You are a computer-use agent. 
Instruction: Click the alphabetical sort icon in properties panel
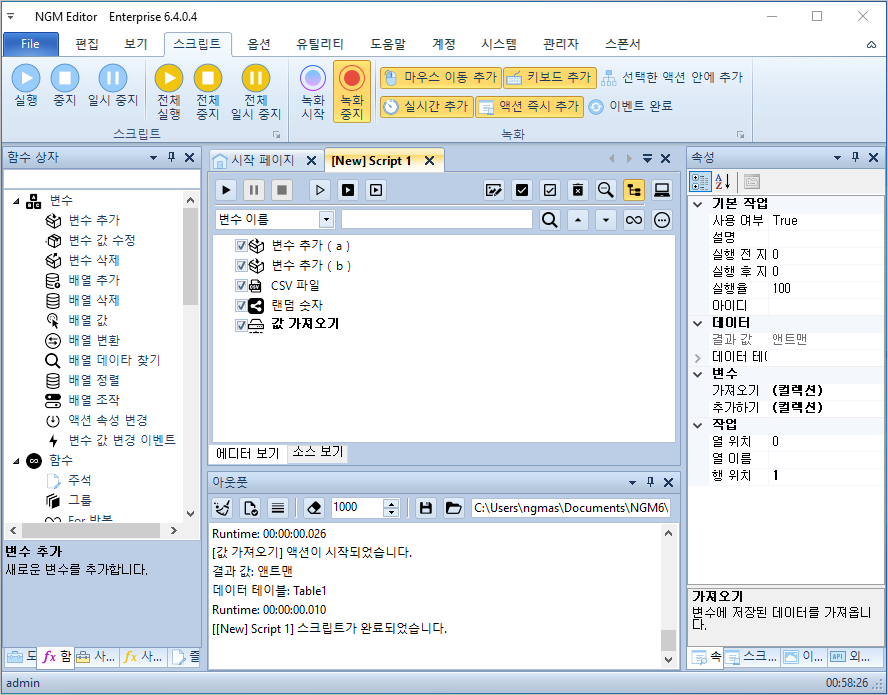tap(722, 182)
